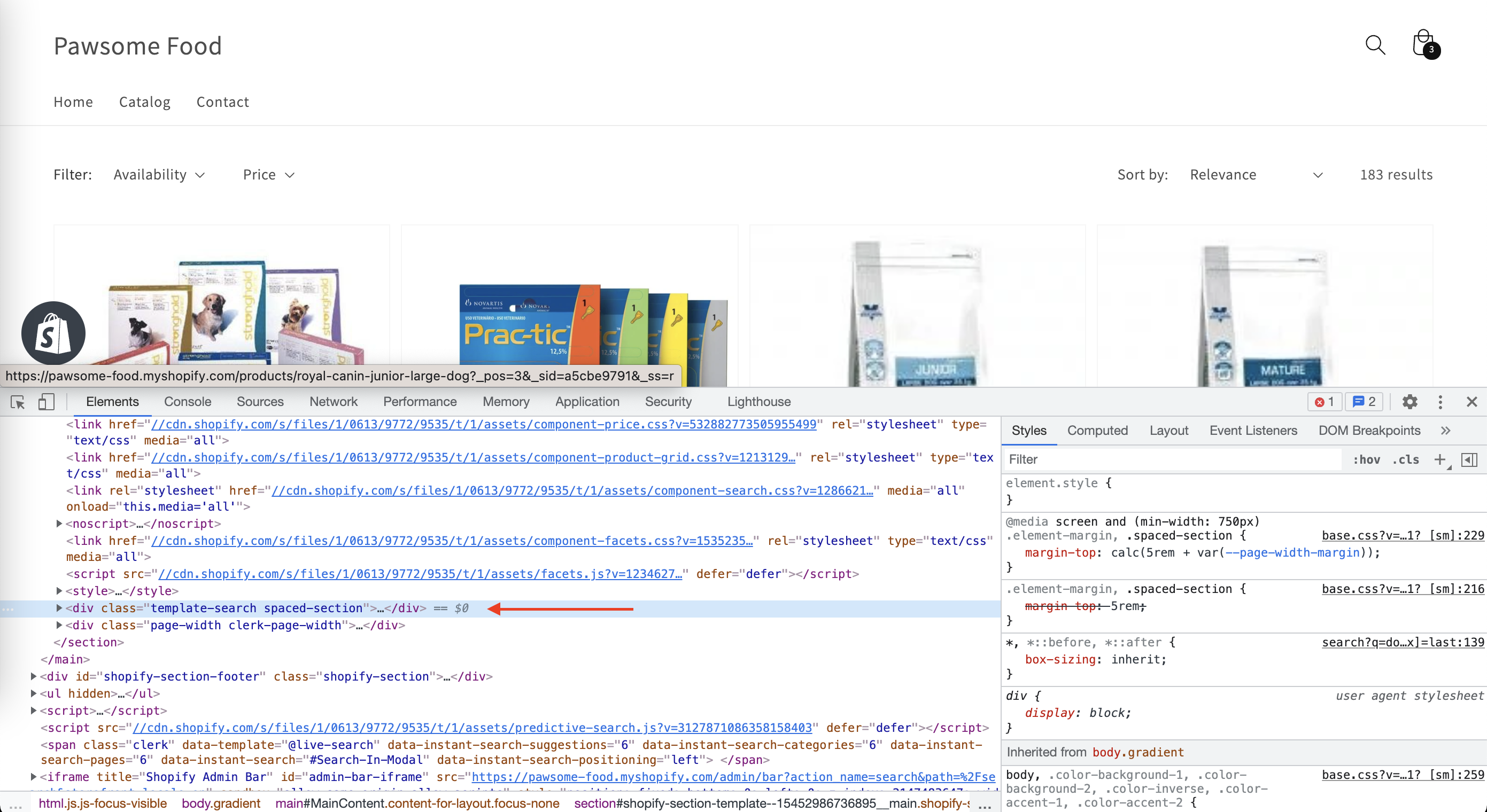Viewport: 1487px width, 812px height.
Task: Click the Shopify admin badge icon
Action: point(53,333)
